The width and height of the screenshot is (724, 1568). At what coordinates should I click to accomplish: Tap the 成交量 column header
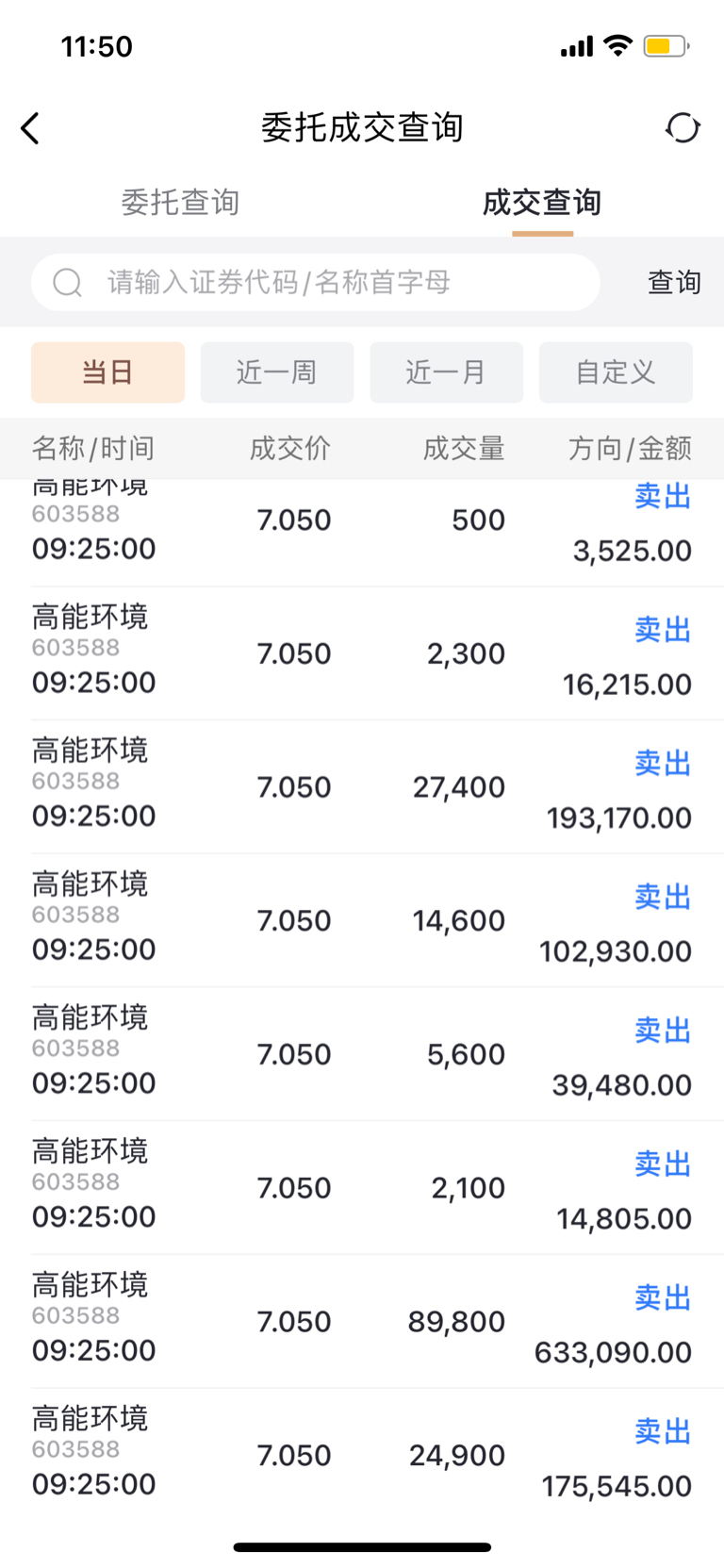click(x=464, y=449)
